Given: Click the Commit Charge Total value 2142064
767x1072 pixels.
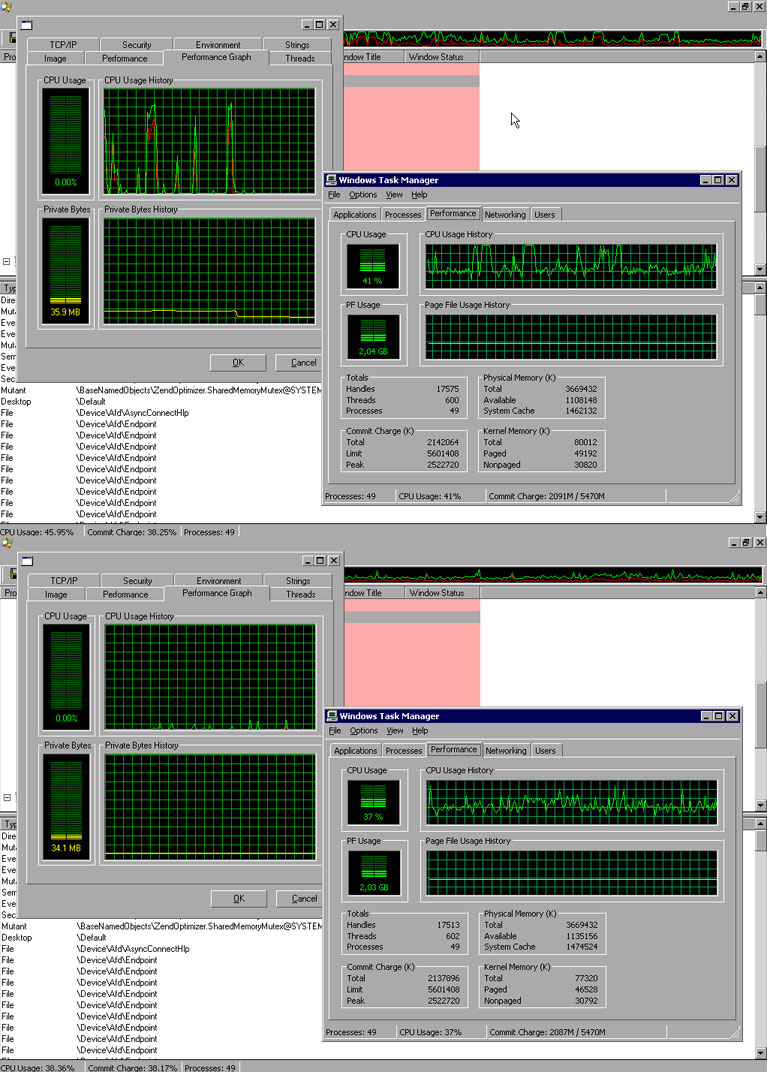Looking at the screenshot, I should [x=443, y=442].
